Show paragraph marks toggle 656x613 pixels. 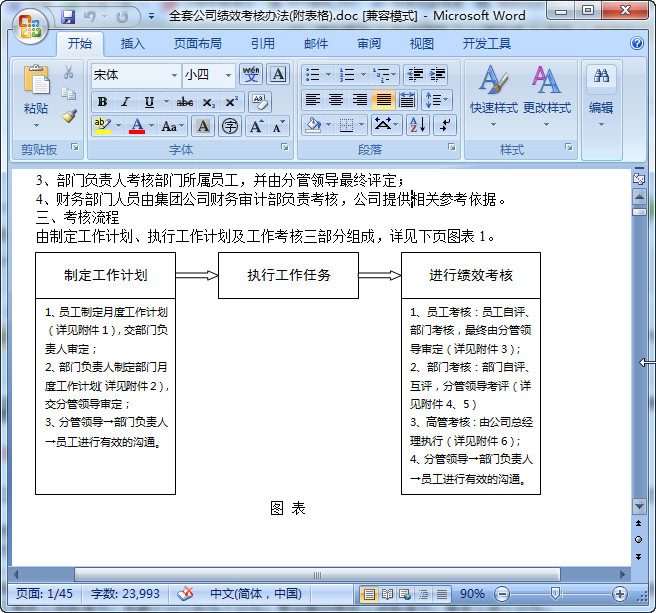(x=444, y=125)
